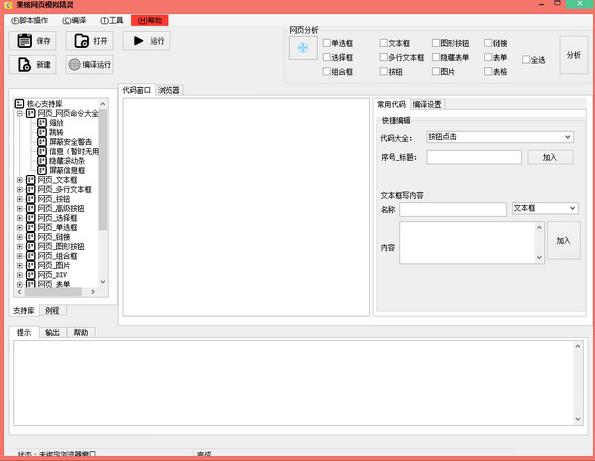Enable the 表格 checkbox
Screen dimensions: 595x461
coord(488,71)
